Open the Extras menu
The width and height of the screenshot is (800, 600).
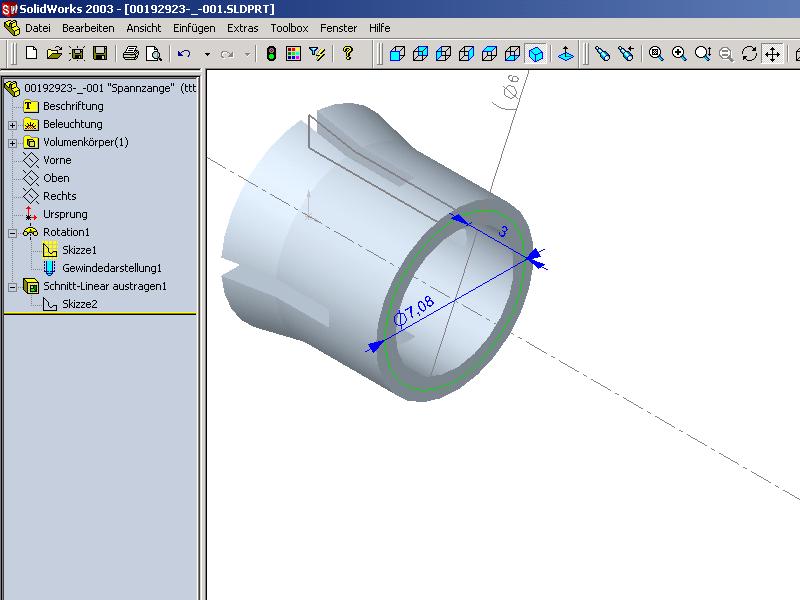[242, 28]
